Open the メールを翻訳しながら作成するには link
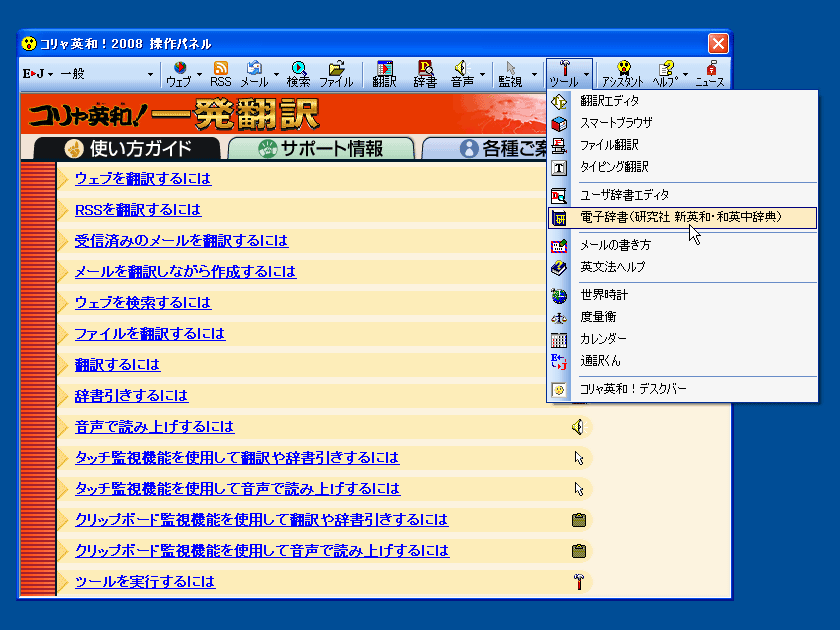The width and height of the screenshot is (840, 630). 185,272
